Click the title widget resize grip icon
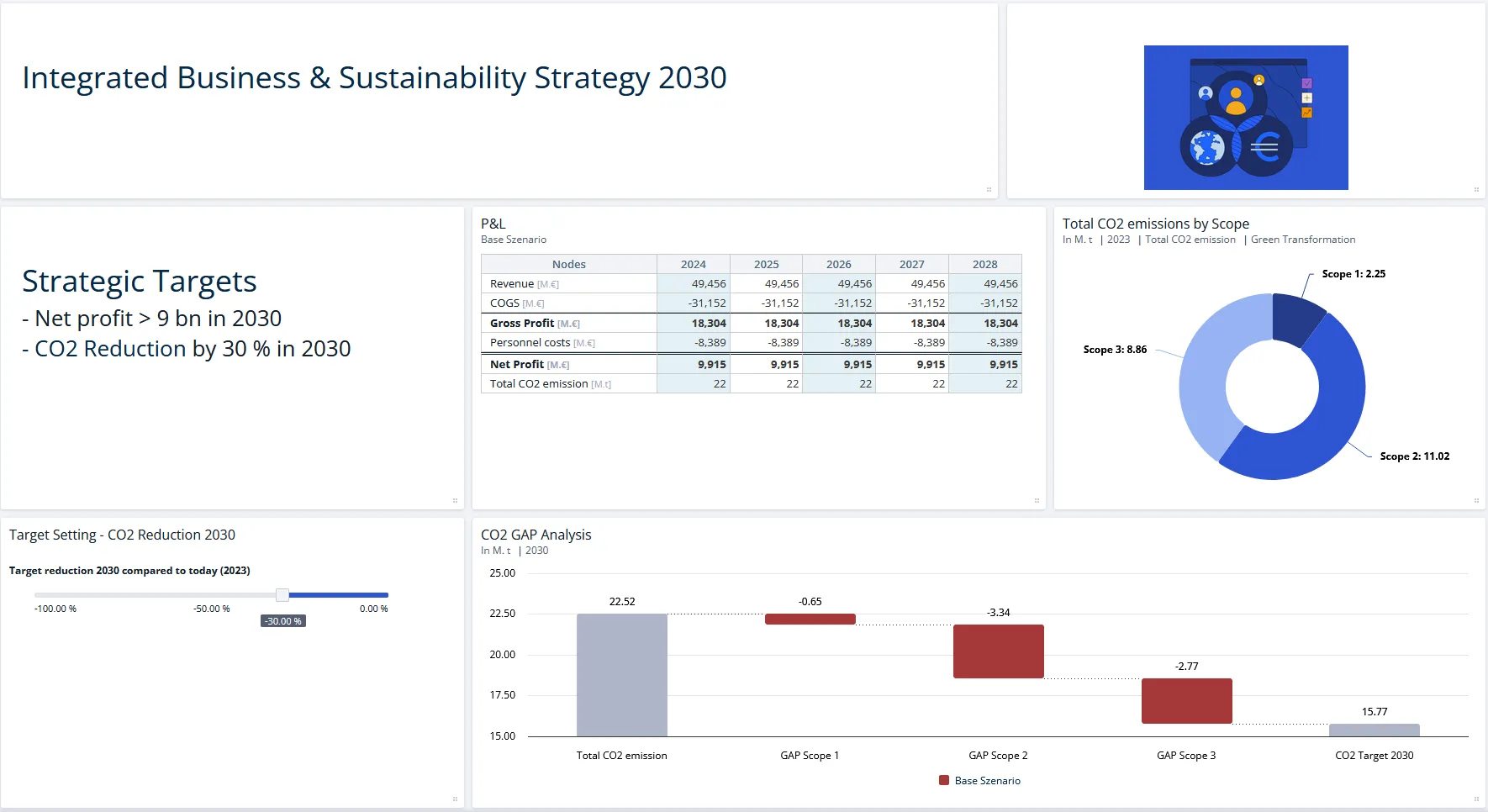 [x=989, y=189]
